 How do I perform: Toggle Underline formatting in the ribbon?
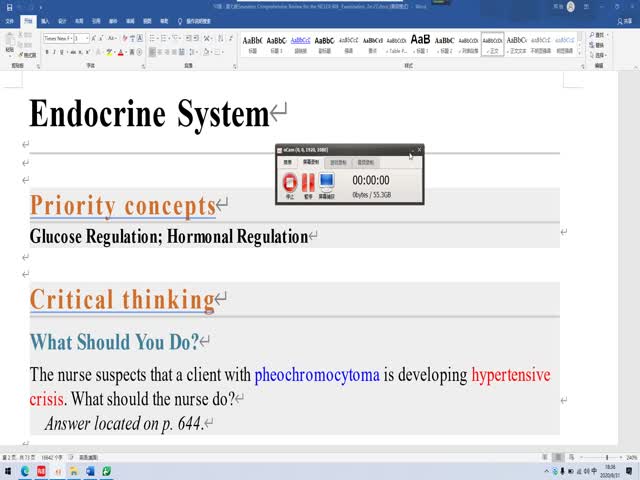click(65, 52)
